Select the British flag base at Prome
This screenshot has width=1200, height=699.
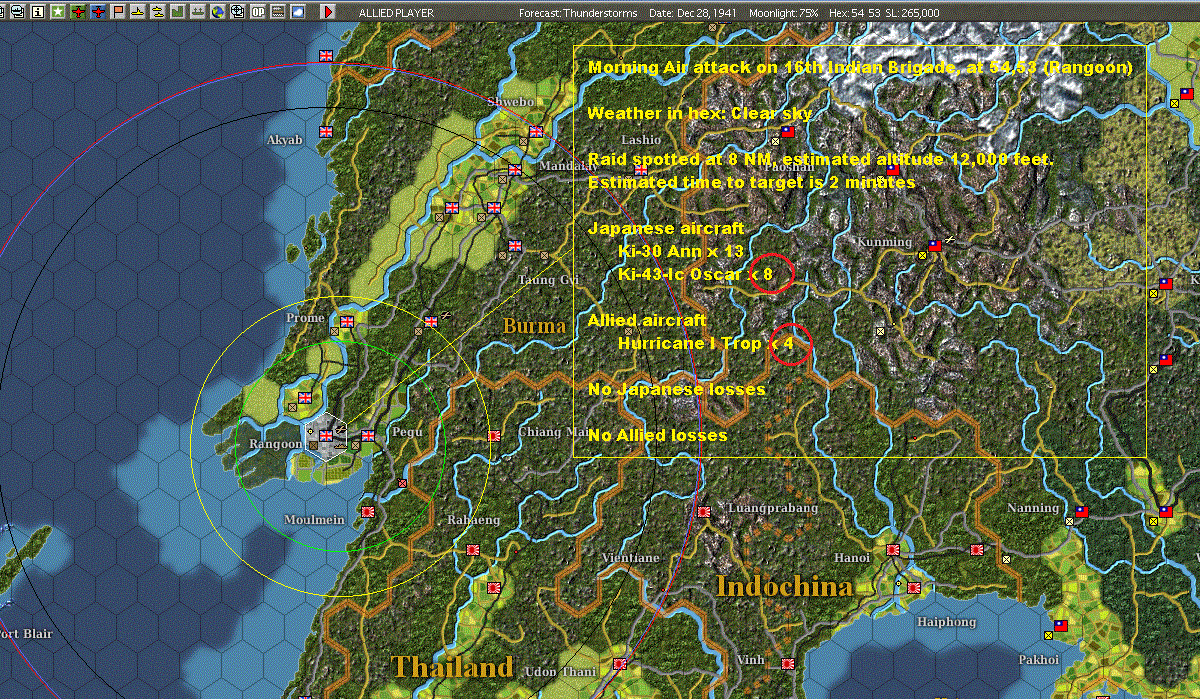click(x=347, y=322)
